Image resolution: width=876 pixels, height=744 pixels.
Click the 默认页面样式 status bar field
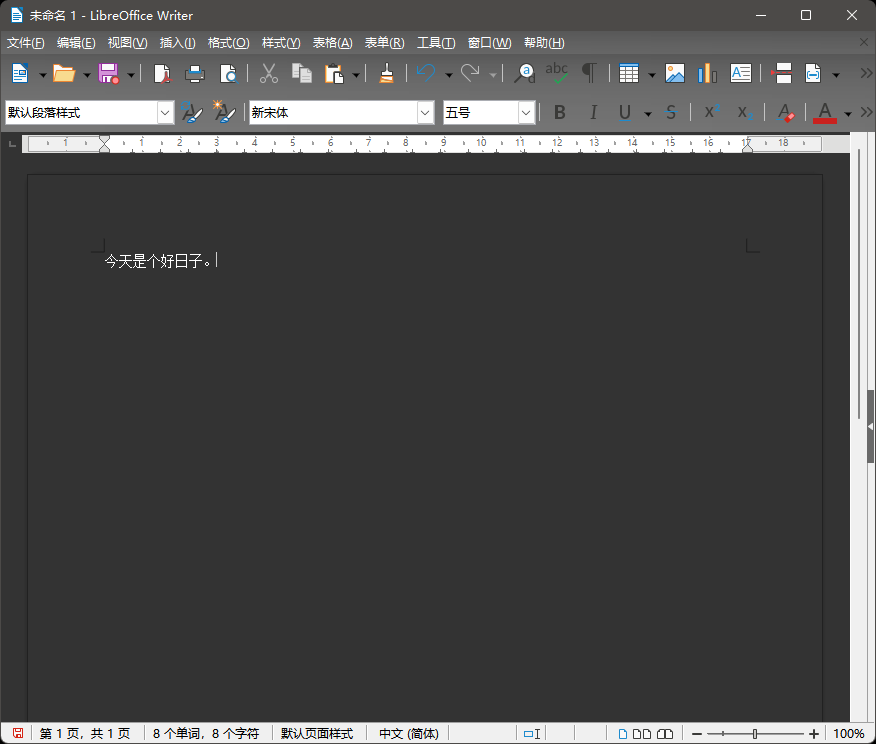click(x=317, y=734)
